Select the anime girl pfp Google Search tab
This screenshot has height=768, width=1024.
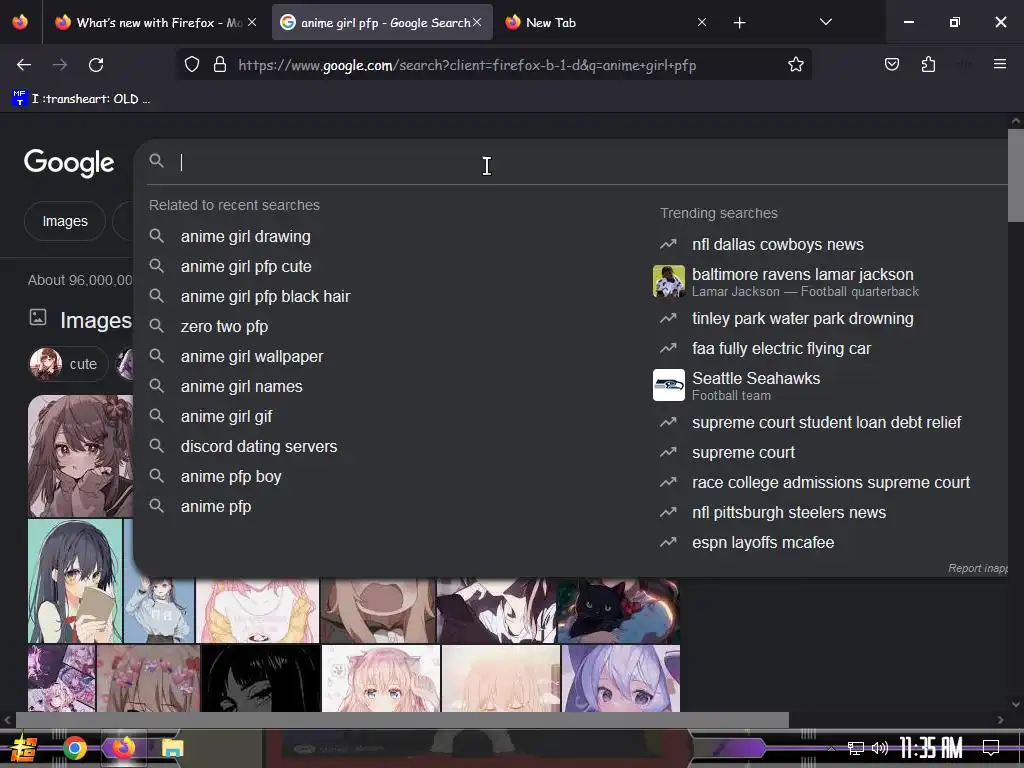point(382,22)
